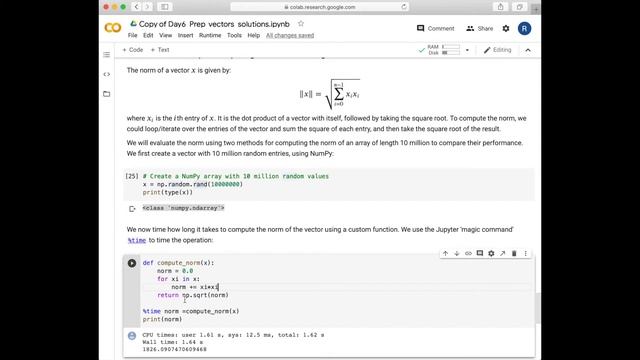Click the %time documentation link

click(x=137, y=240)
